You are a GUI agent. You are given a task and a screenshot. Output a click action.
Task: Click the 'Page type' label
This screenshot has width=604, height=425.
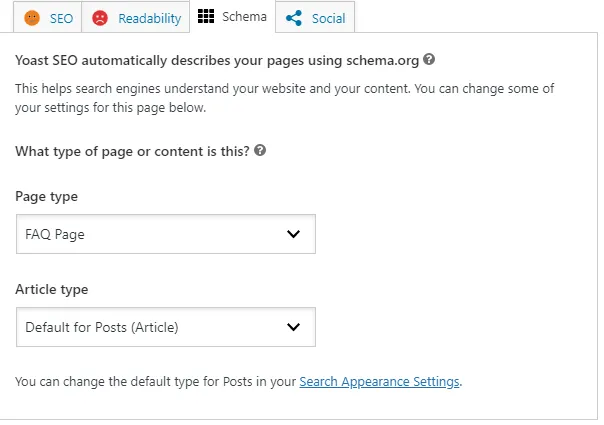tap(47, 197)
